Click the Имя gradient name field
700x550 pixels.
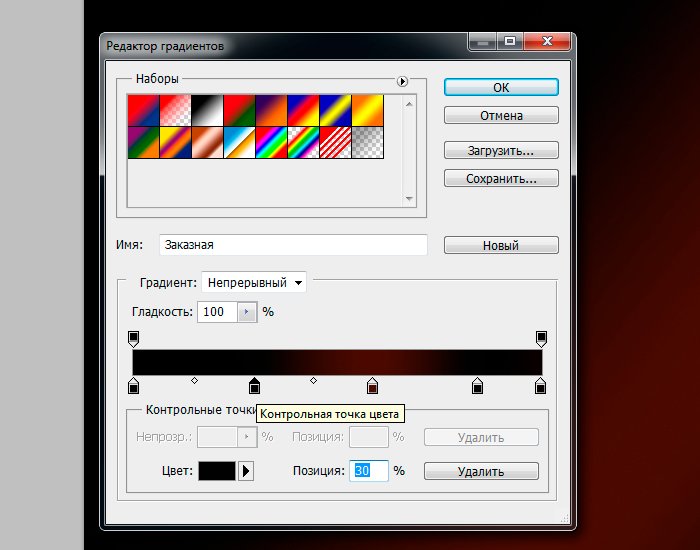293,244
